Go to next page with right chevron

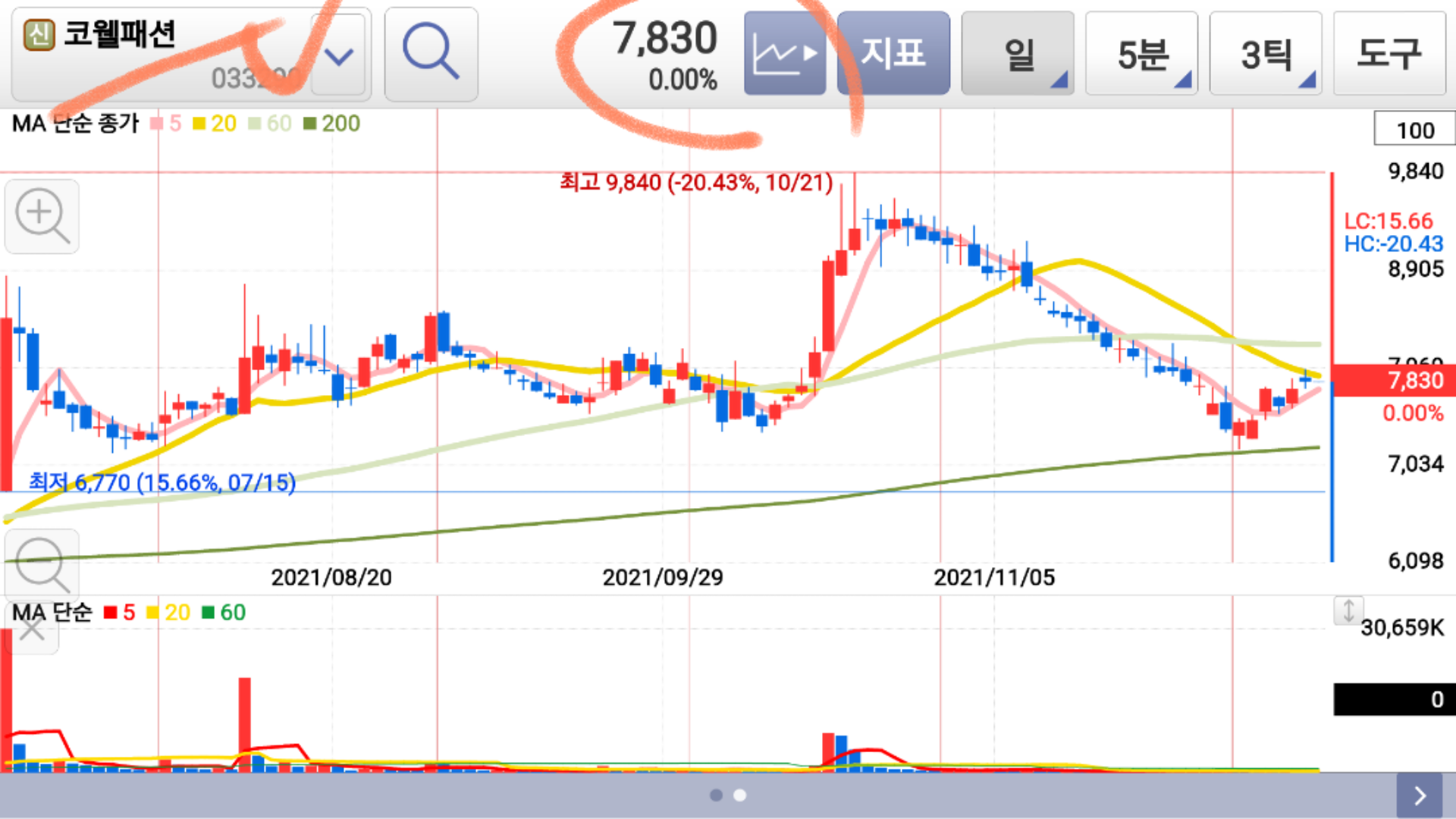pyautogui.click(x=1420, y=795)
